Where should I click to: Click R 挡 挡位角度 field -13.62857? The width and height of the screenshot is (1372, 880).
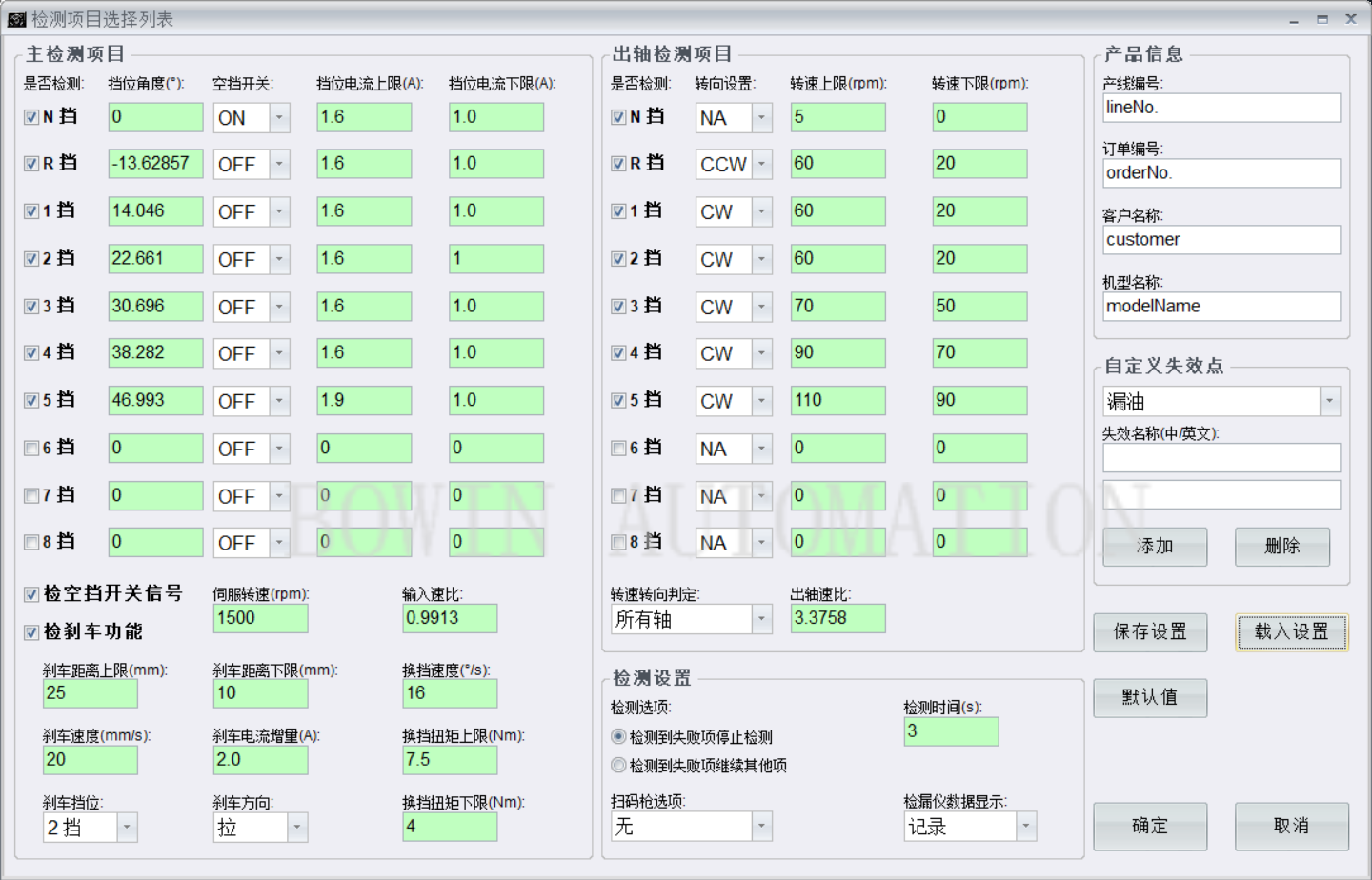[156, 164]
